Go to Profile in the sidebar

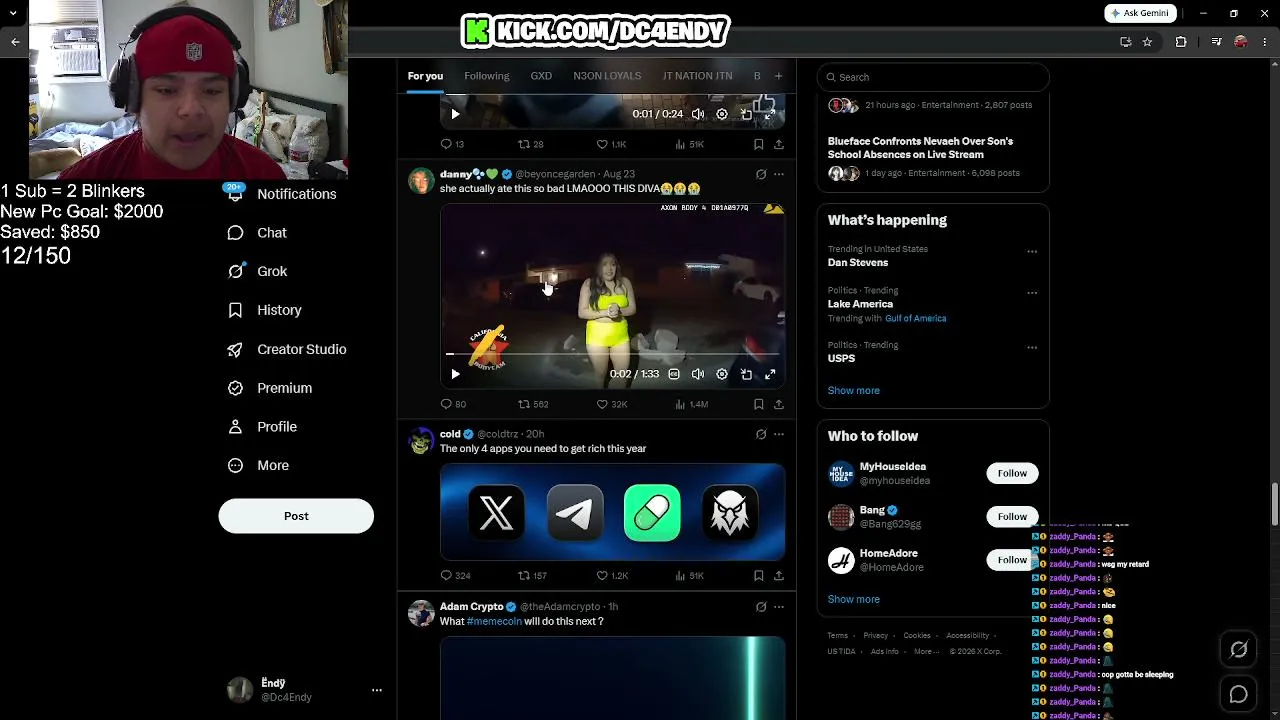[263, 427]
